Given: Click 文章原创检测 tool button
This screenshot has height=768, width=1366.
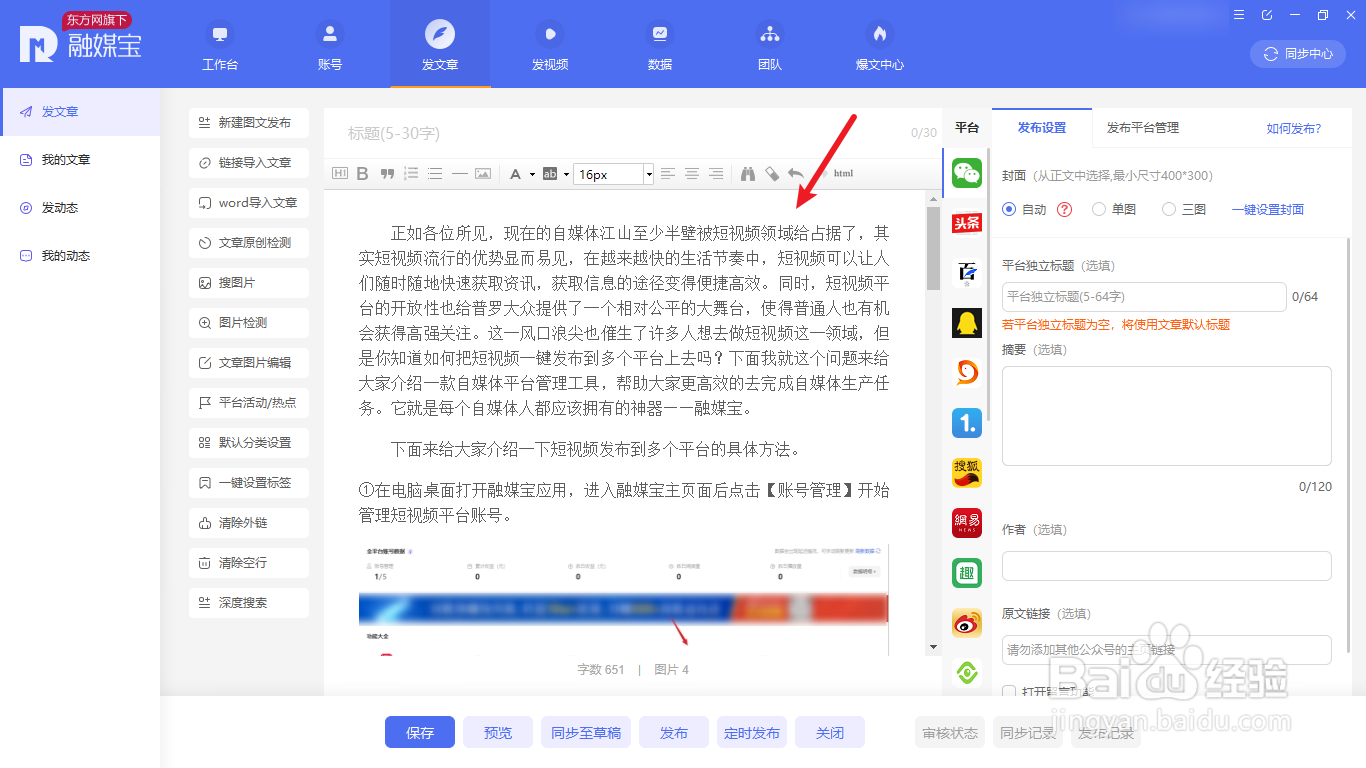Looking at the screenshot, I should click(x=249, y=242).
